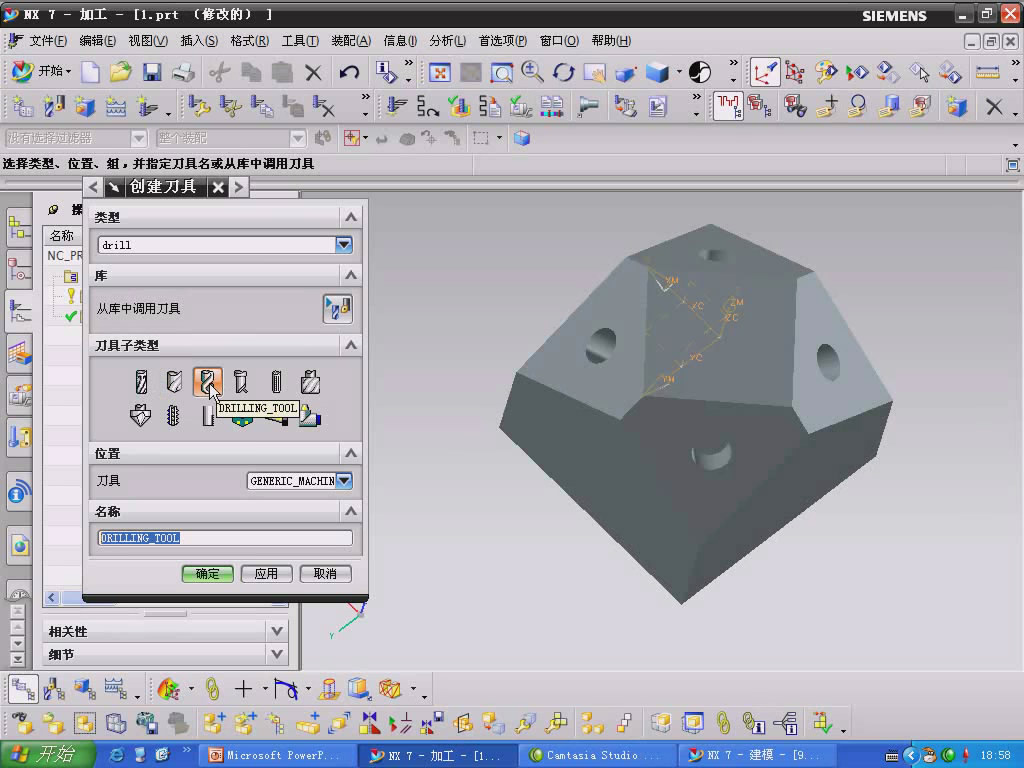Viewport: 1024px width, 768px height.
Task: Click the retrieve tool from library icon
Action: pos(338,308)
